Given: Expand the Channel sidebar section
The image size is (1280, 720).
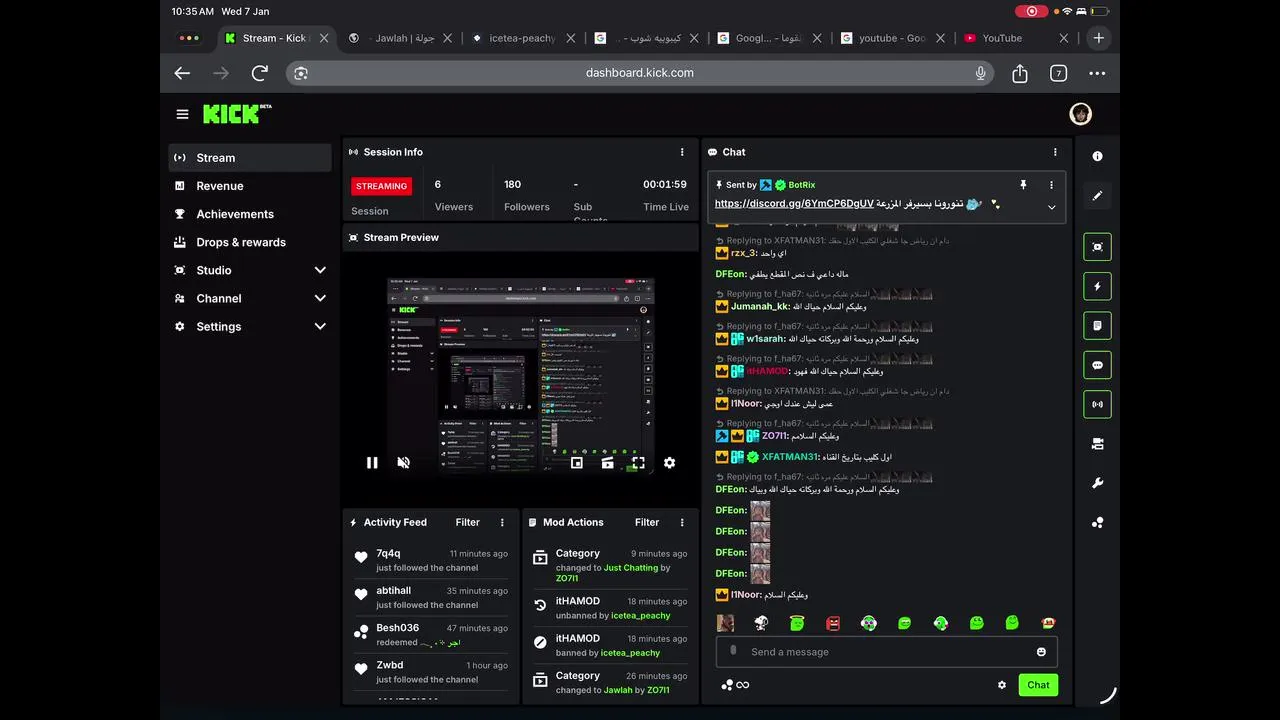Looking at the screenshot, I should point(250,298).
